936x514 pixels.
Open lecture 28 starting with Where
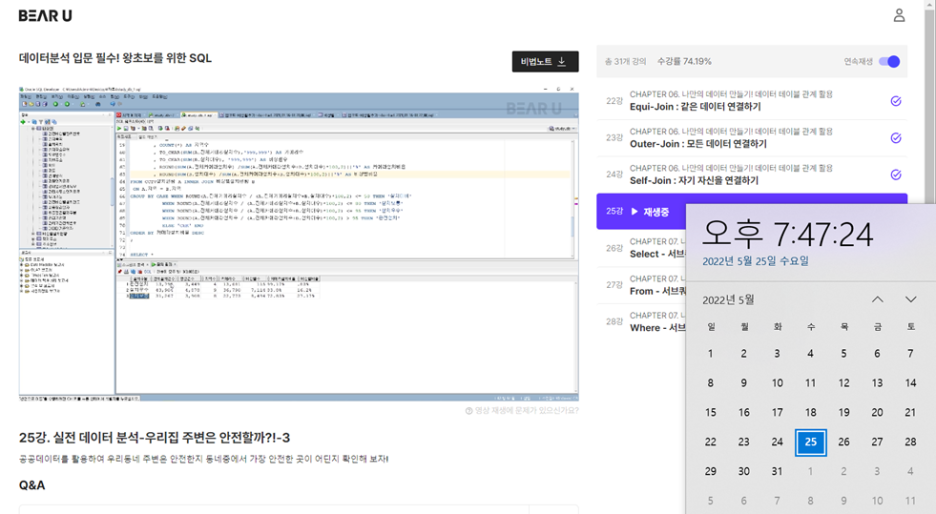(x=641, y=322)
